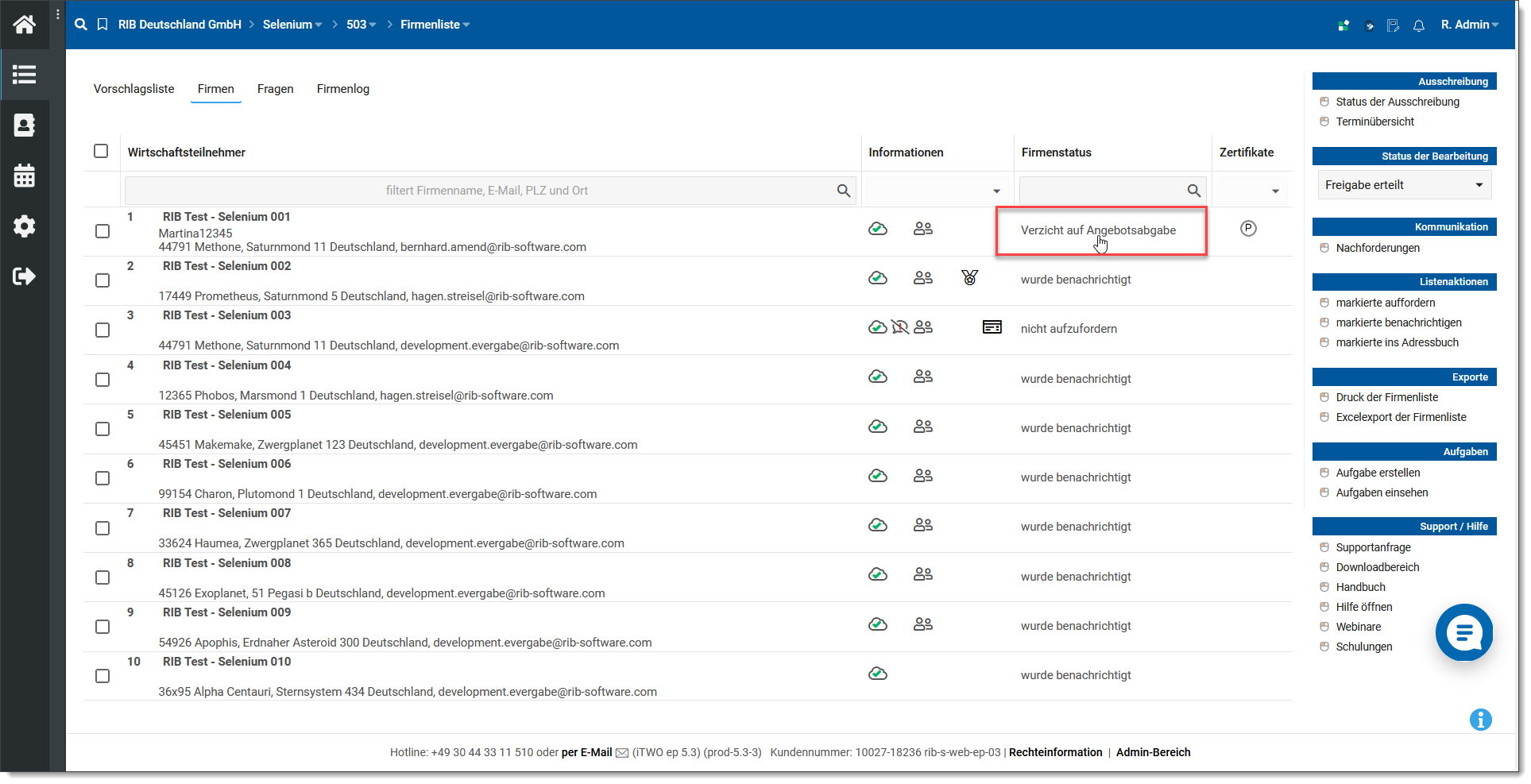Switch to the Vorschlagsliste tab
Viewport: 1531px width, 784px height.
pyautogui.click(x=133, y=89)
